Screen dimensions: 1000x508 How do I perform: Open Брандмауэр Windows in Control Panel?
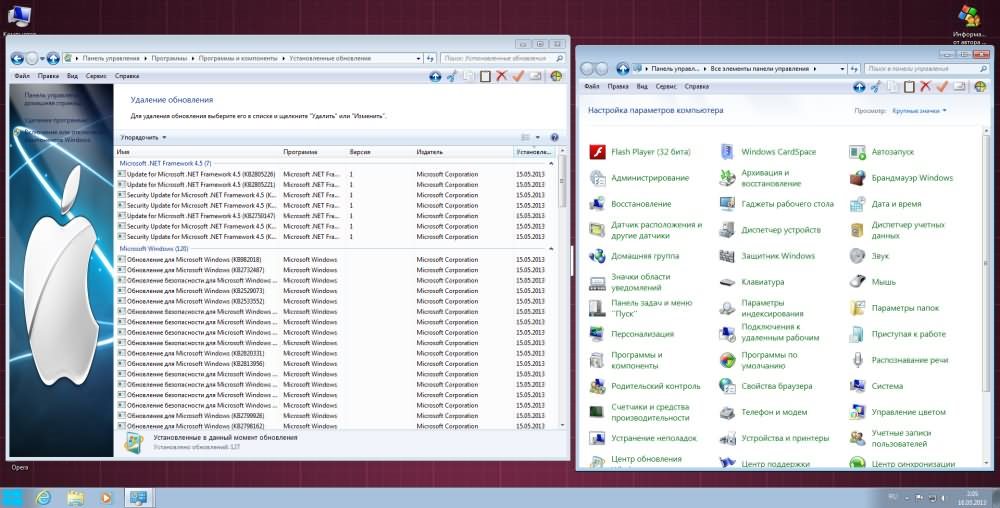(x=911, y=178)
